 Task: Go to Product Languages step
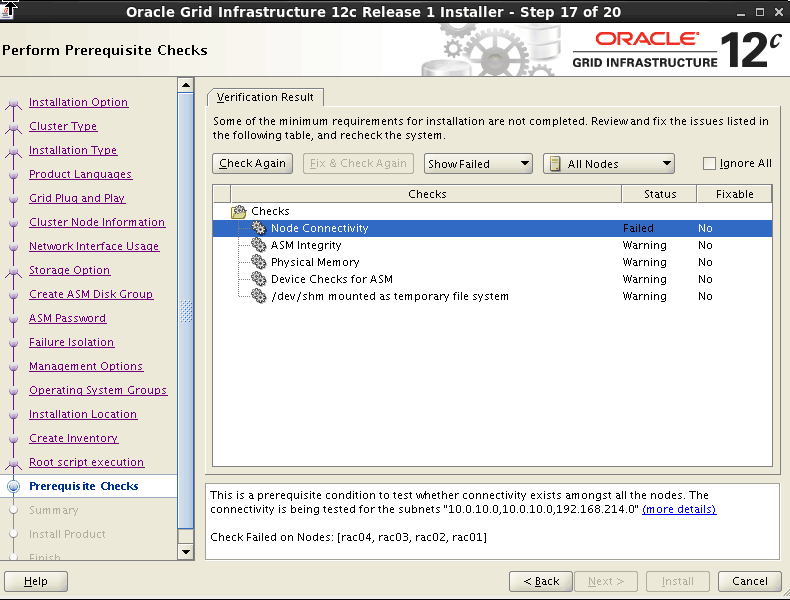[81, 174]
